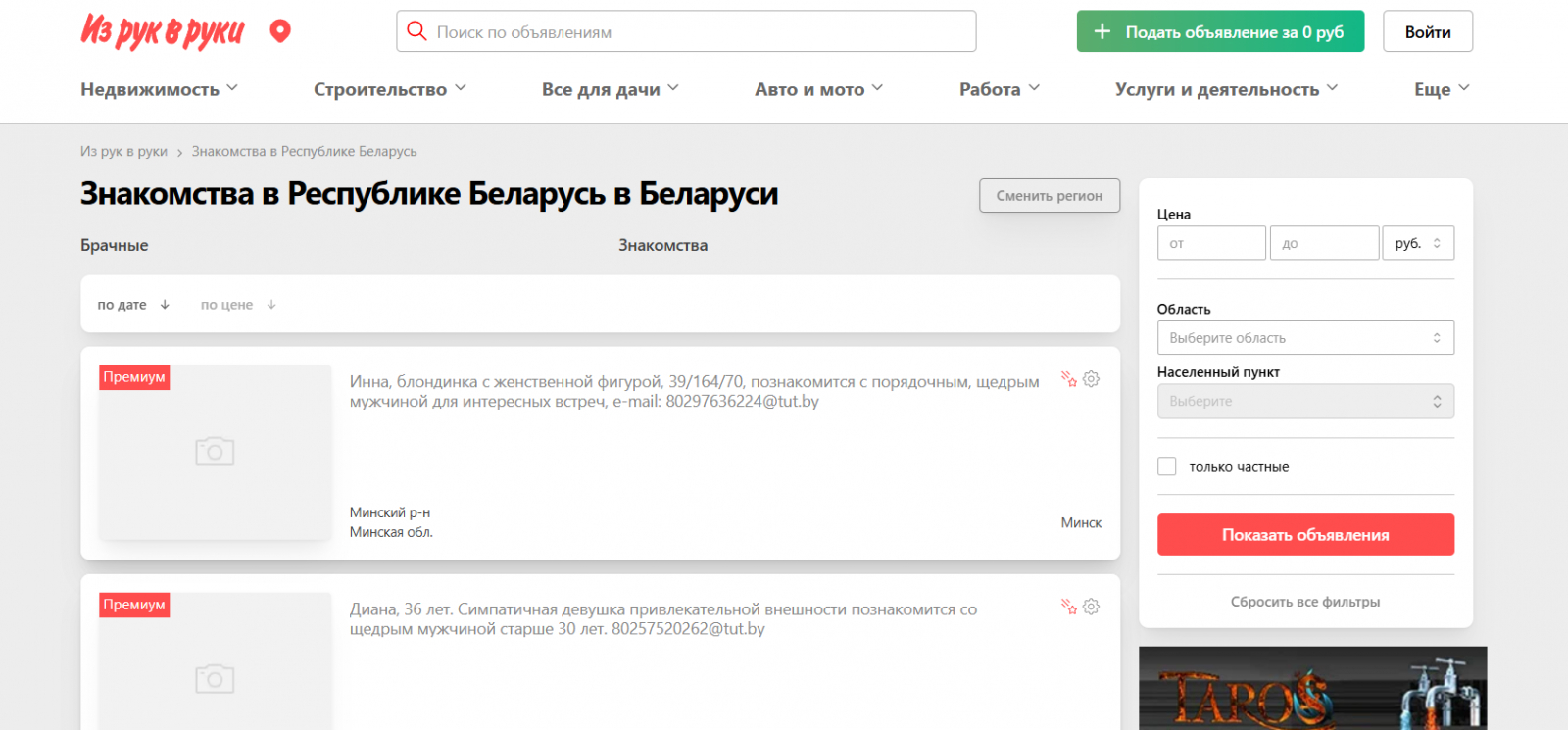This screenshot has width=1568, height=730.
Task: Click the camera placeholder on Инна's listing
Action: click(x=215, y=452)
